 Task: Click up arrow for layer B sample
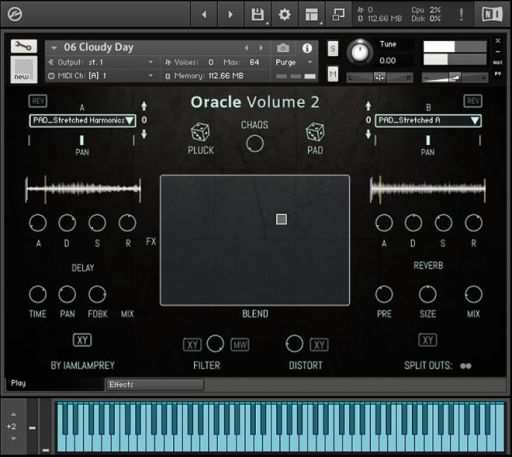(x=368, y=106)
